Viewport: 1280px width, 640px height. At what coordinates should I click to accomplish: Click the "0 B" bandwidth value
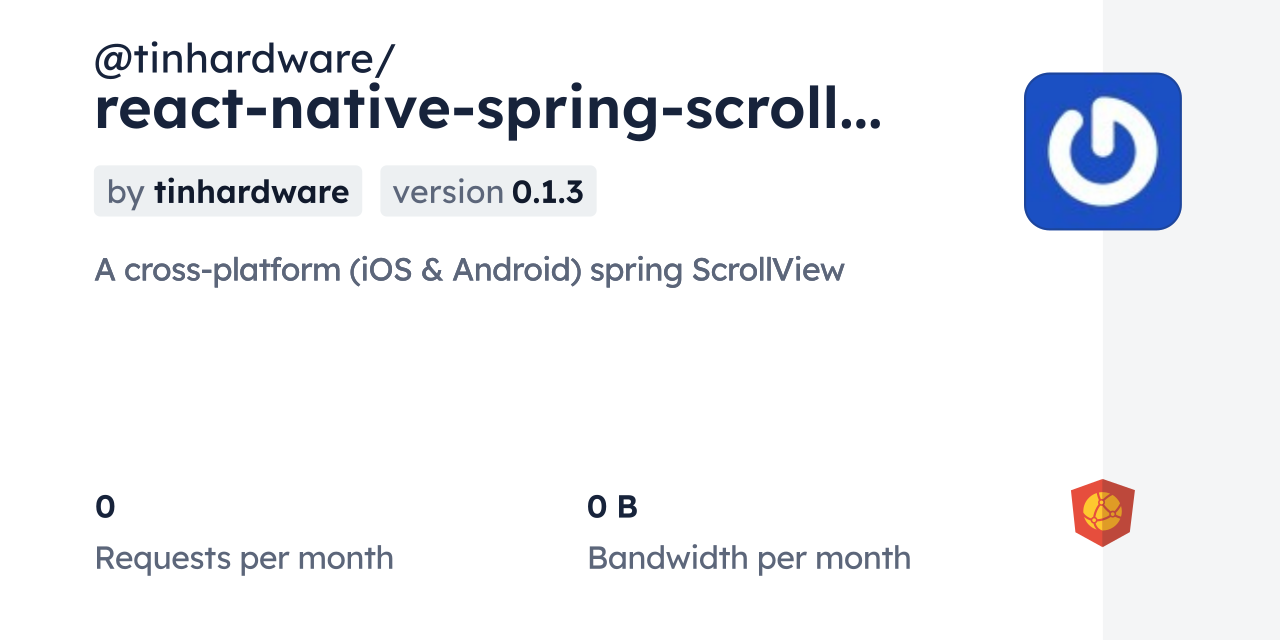[612, 507]
